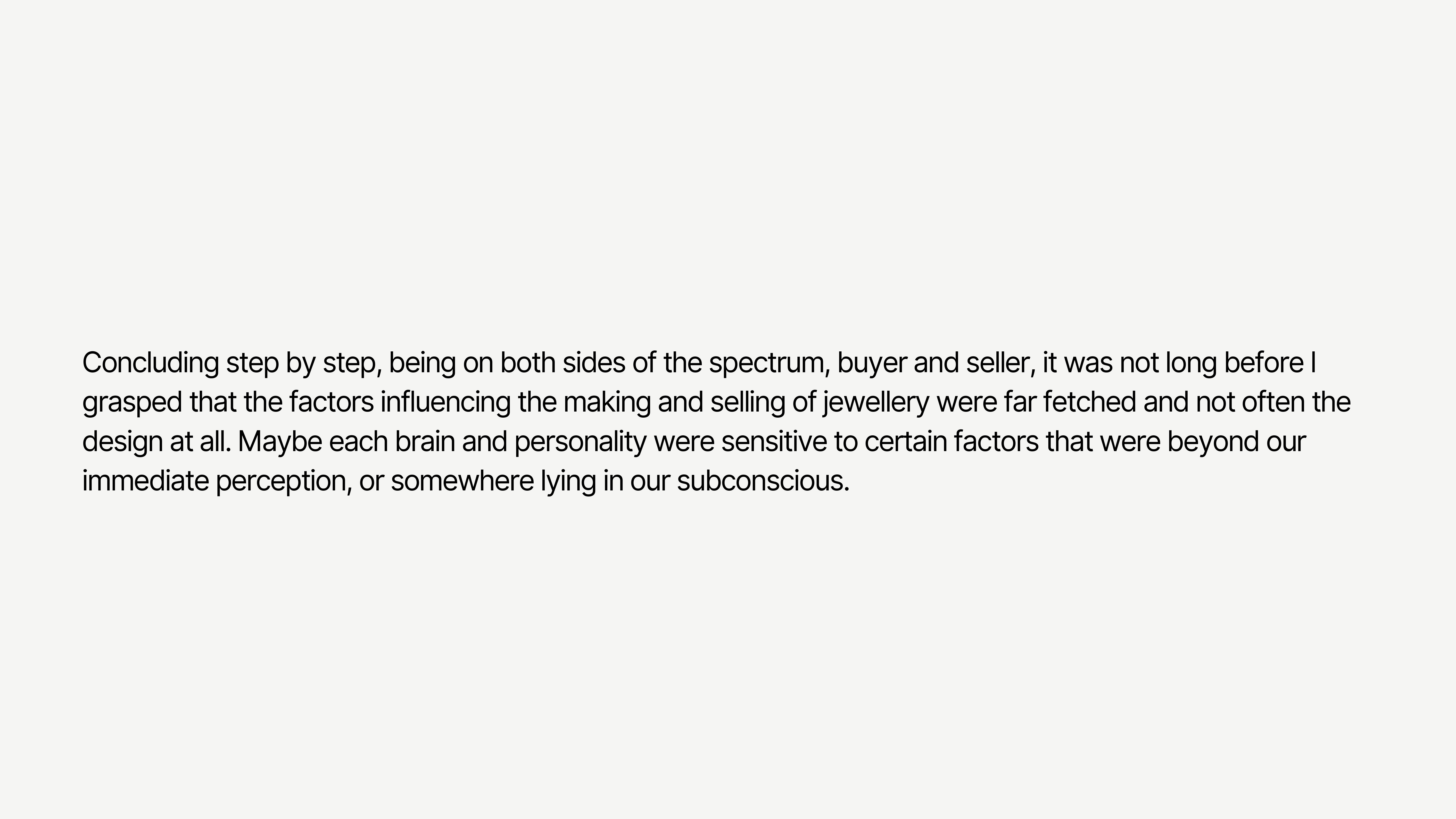Image resolution: width=1456 pixels, height=819 pixels.
Task: Click on the word "personality"
Action: click(x=580, y=442)
